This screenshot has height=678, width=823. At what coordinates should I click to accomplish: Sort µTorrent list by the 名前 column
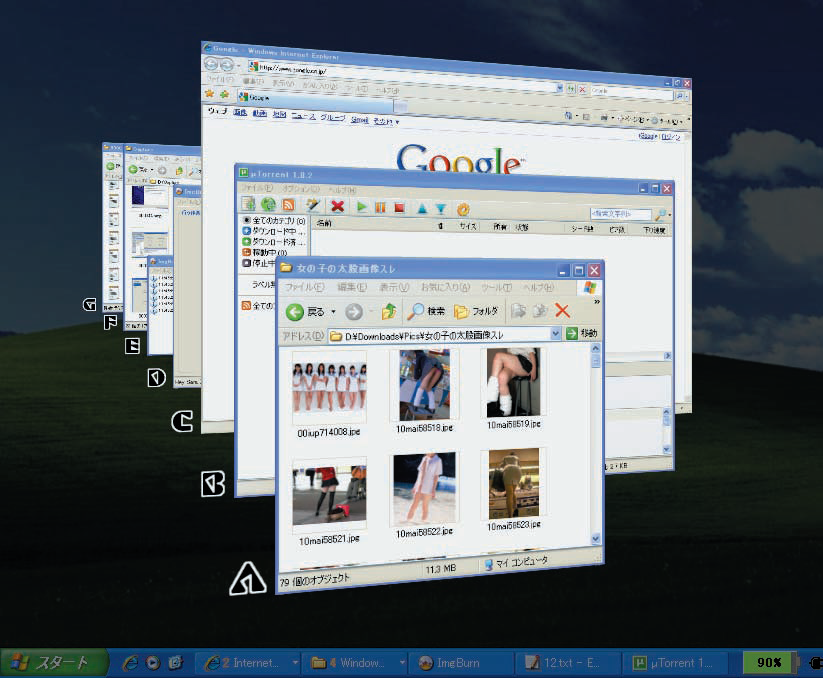[324, 223]
